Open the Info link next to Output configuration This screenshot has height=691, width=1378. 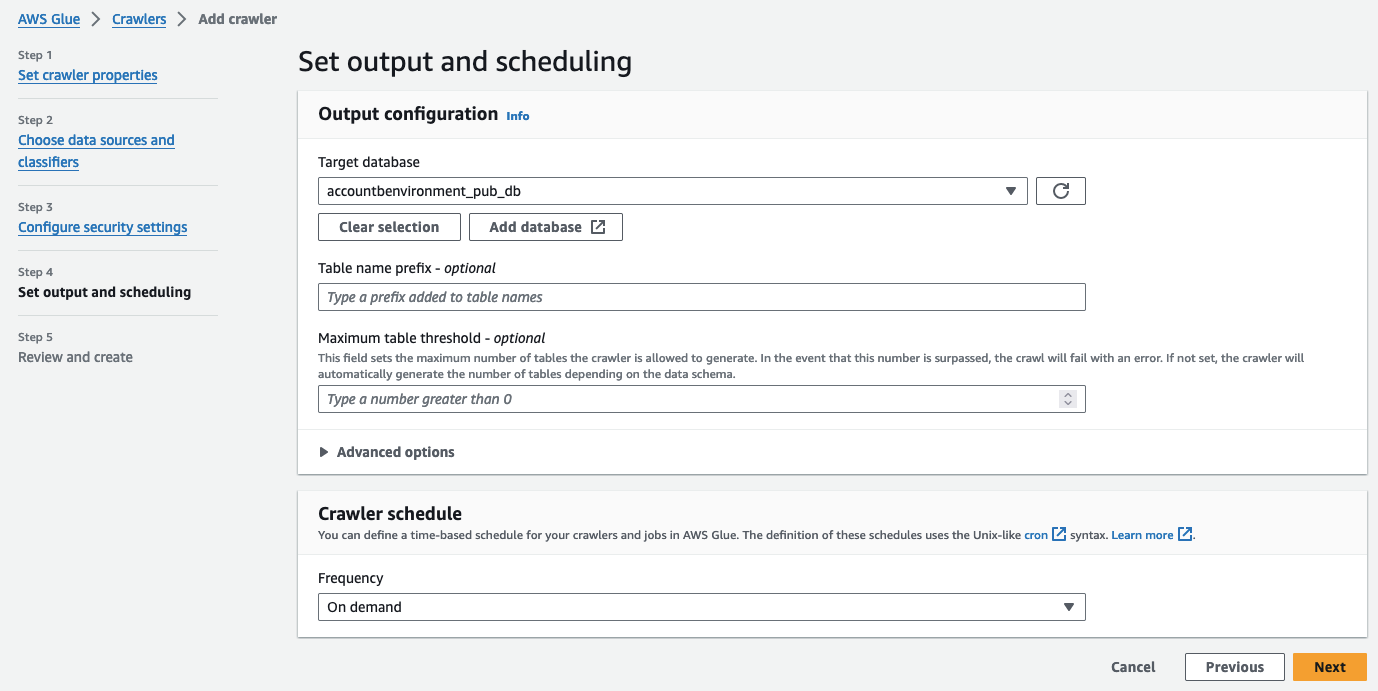tap(518, 116)
